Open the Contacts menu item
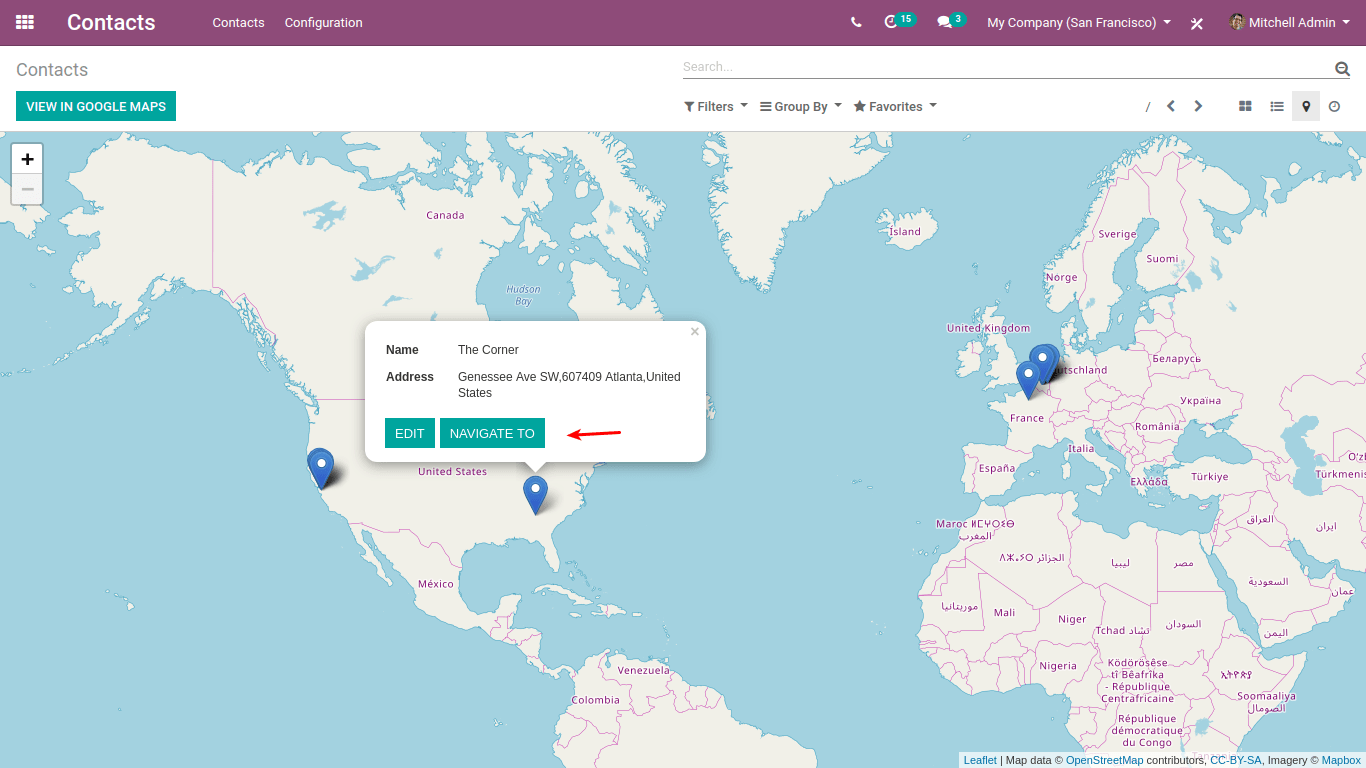This screenshot has width=1366, height=768. (x=238, y=22)
